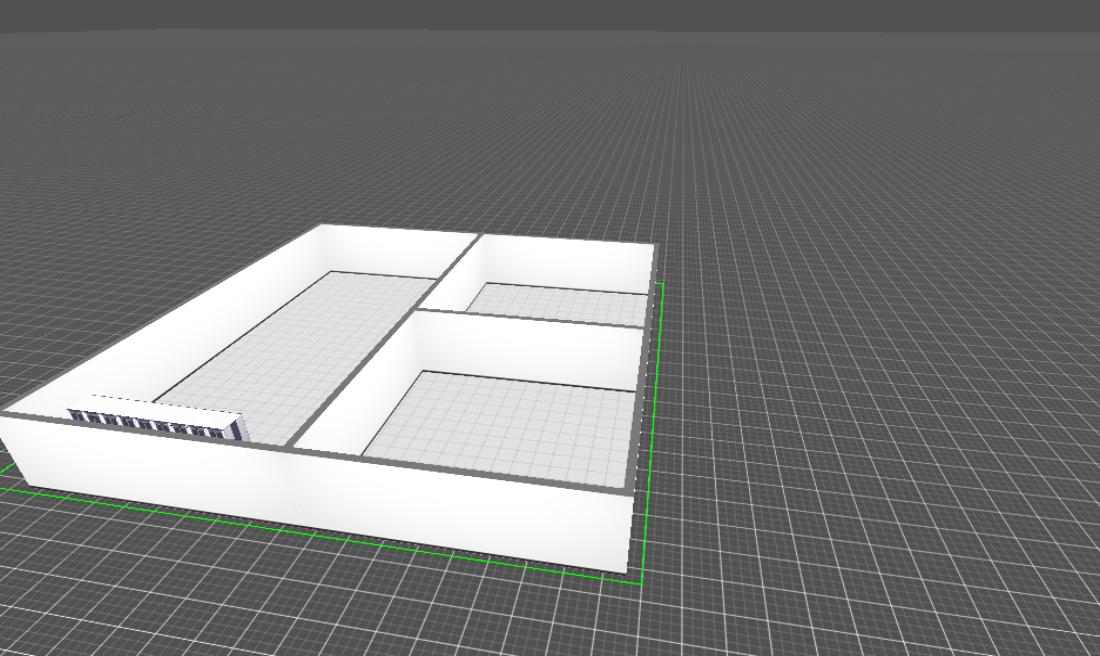Select the green boundary's bottom-right corner
1100x656 pixels.
[640, 582]
